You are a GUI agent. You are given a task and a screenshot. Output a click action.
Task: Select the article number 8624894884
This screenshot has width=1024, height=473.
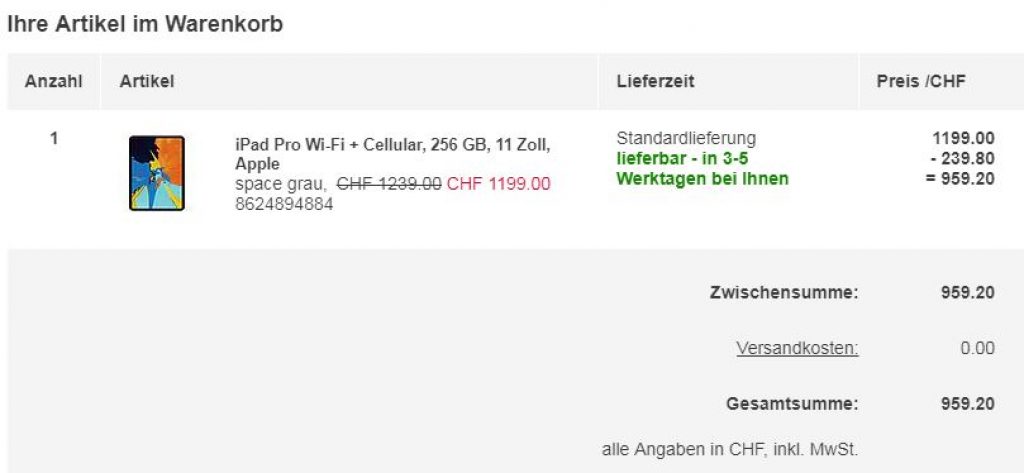[284, 205]
